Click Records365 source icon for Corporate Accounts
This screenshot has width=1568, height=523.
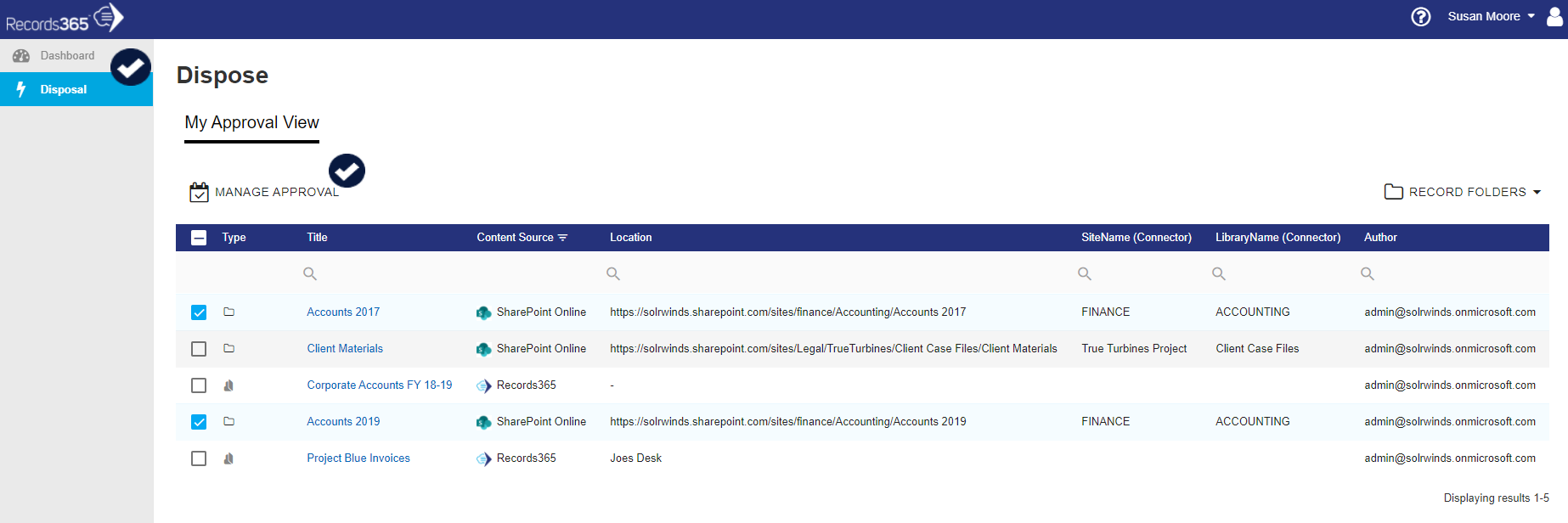[x=483, y=385]
